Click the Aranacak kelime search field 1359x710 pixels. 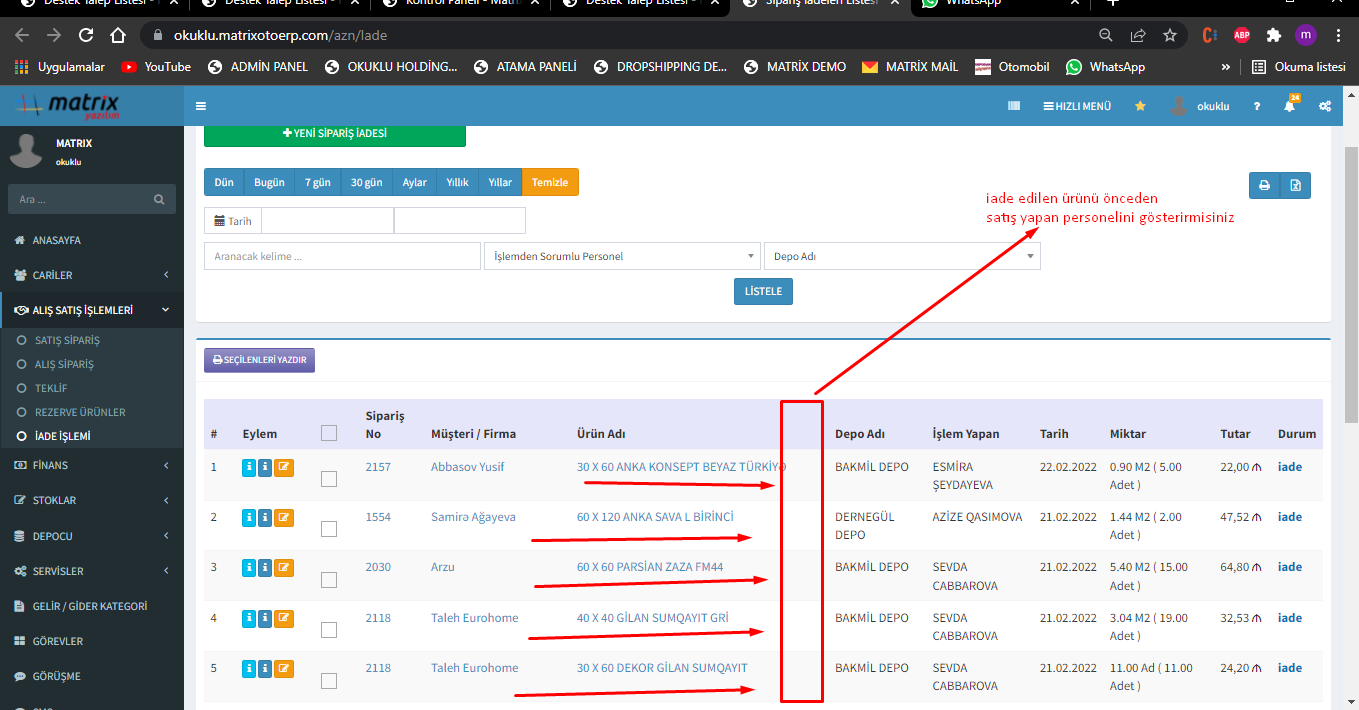click(x=342, y=256)
